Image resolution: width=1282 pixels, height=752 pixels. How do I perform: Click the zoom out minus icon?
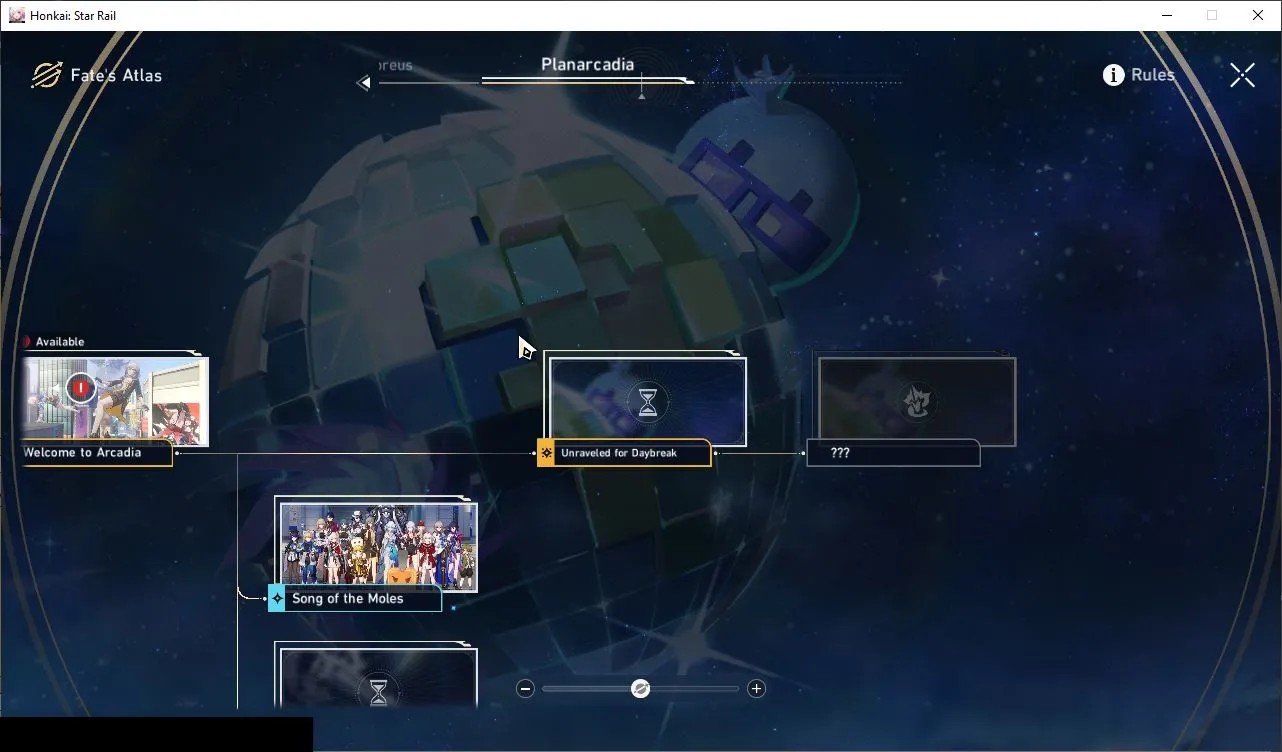(x=526, y=688)
